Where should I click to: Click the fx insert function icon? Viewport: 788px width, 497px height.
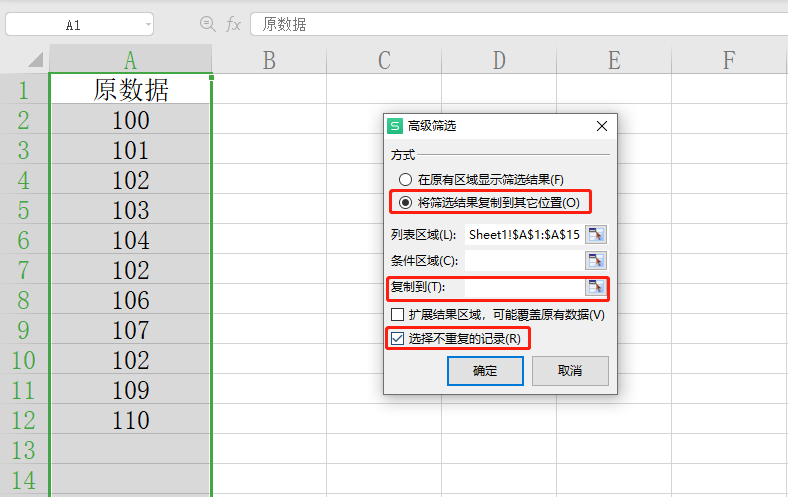pos(233,24)
